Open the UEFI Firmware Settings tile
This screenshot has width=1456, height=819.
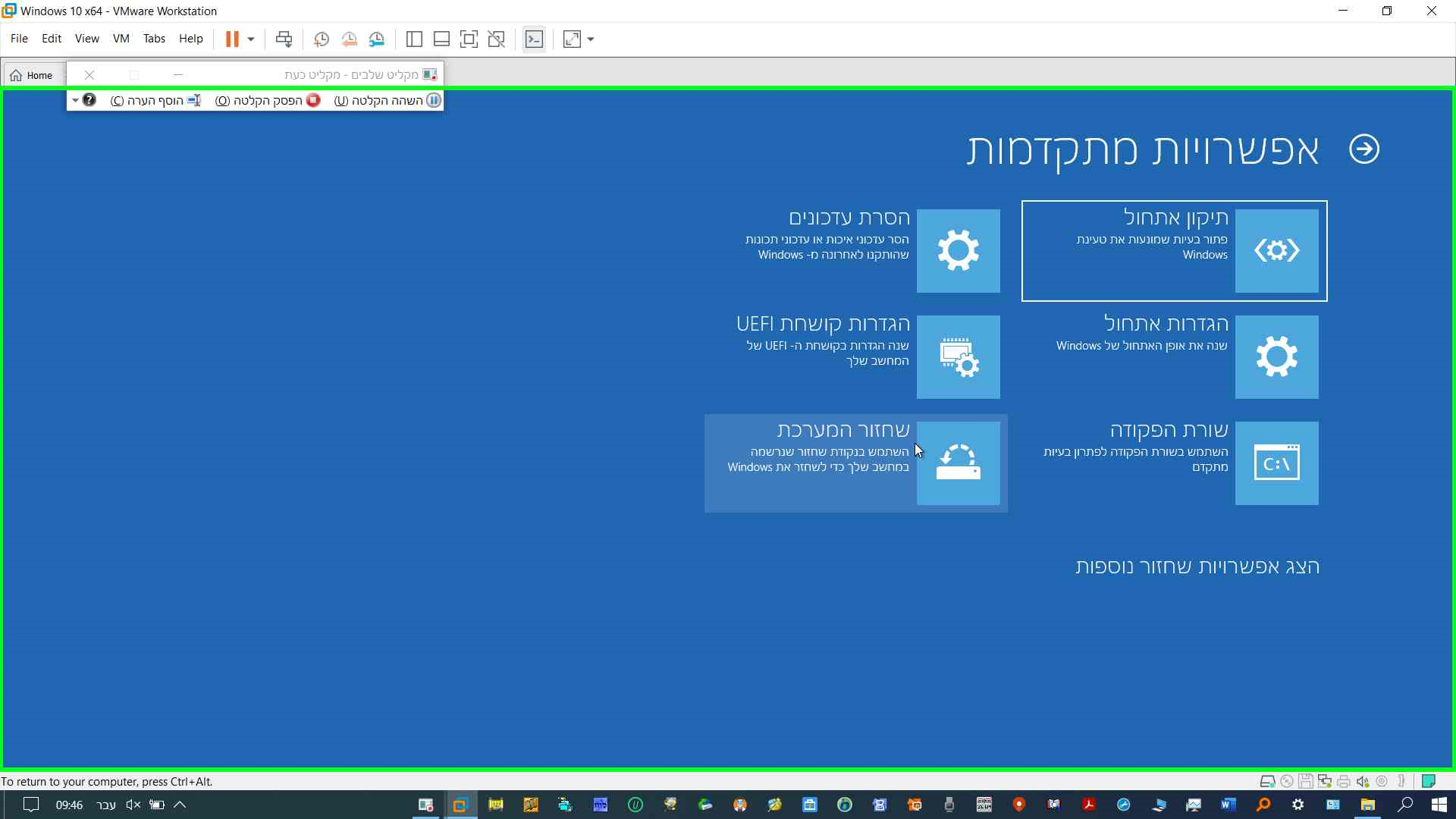pyautogui.click(x=958, y=356)
